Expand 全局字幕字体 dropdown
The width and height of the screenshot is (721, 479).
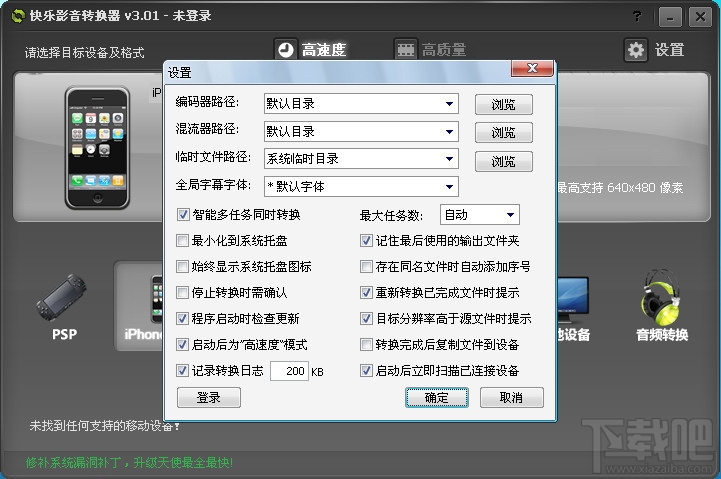[x=449, y=187]
